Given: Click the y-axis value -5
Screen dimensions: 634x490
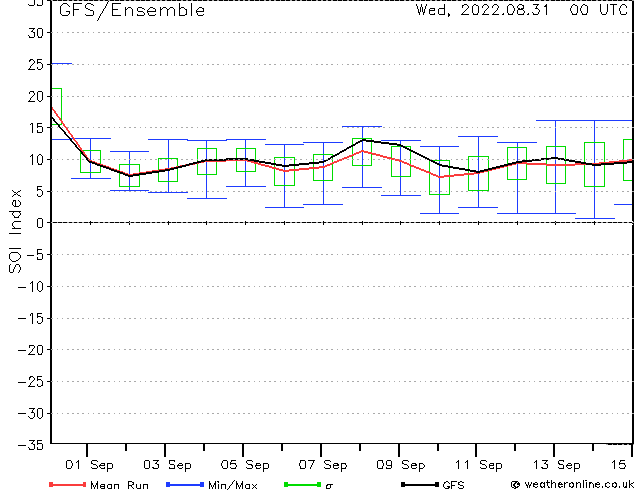Looking at the screenshot, I should click(x=36, y=255).
